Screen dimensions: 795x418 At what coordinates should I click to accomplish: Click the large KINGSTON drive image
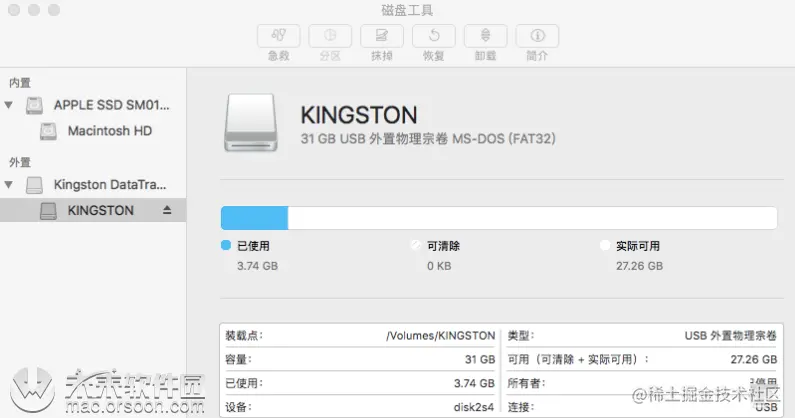pos(251,123)
